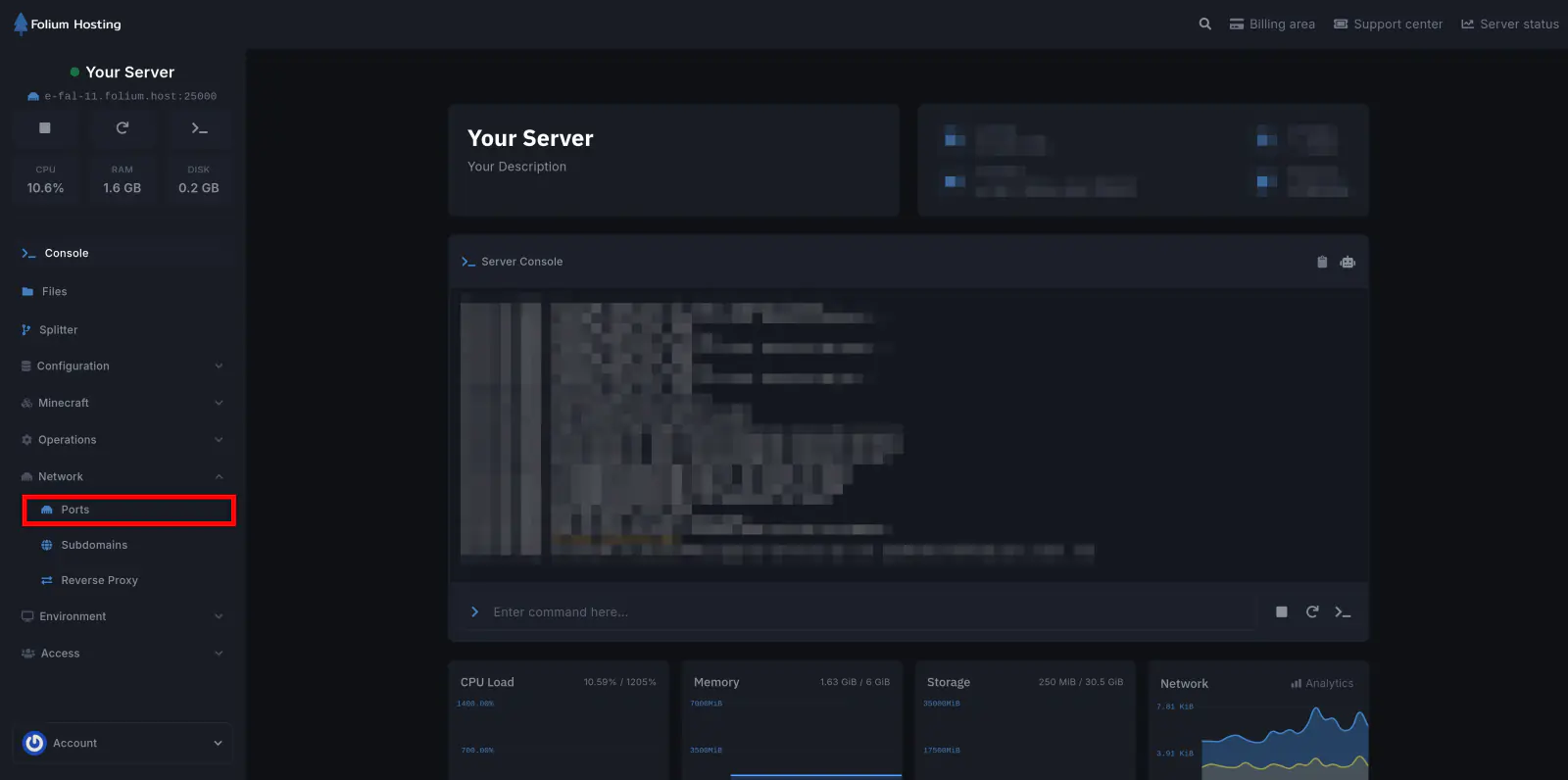Open the Files page
Viewport: 1568px width, 780px height.
pos(55,292)
